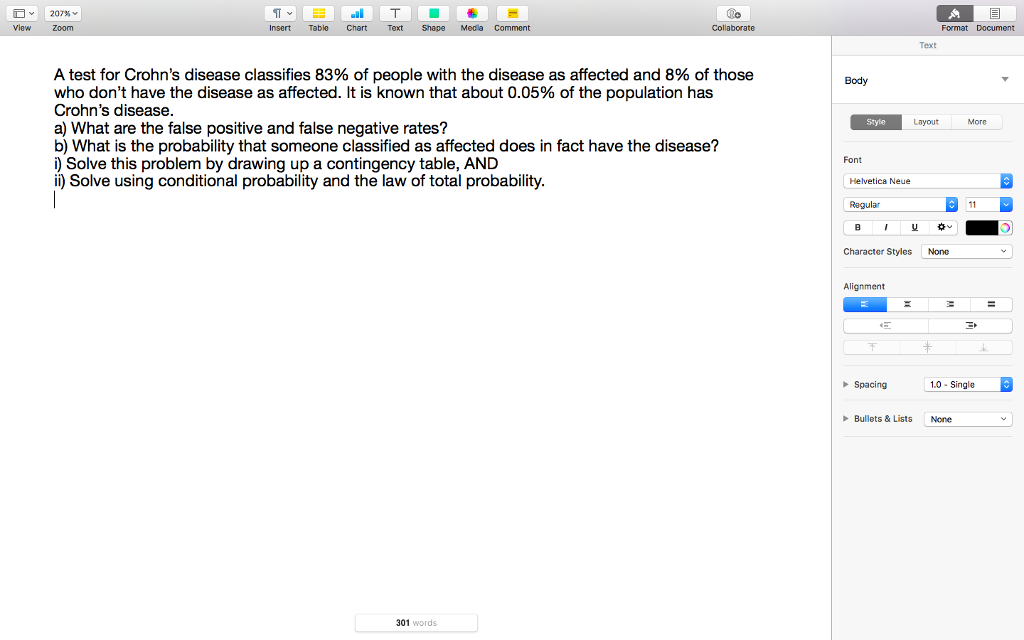Select center text alignment

coord(906,304)
